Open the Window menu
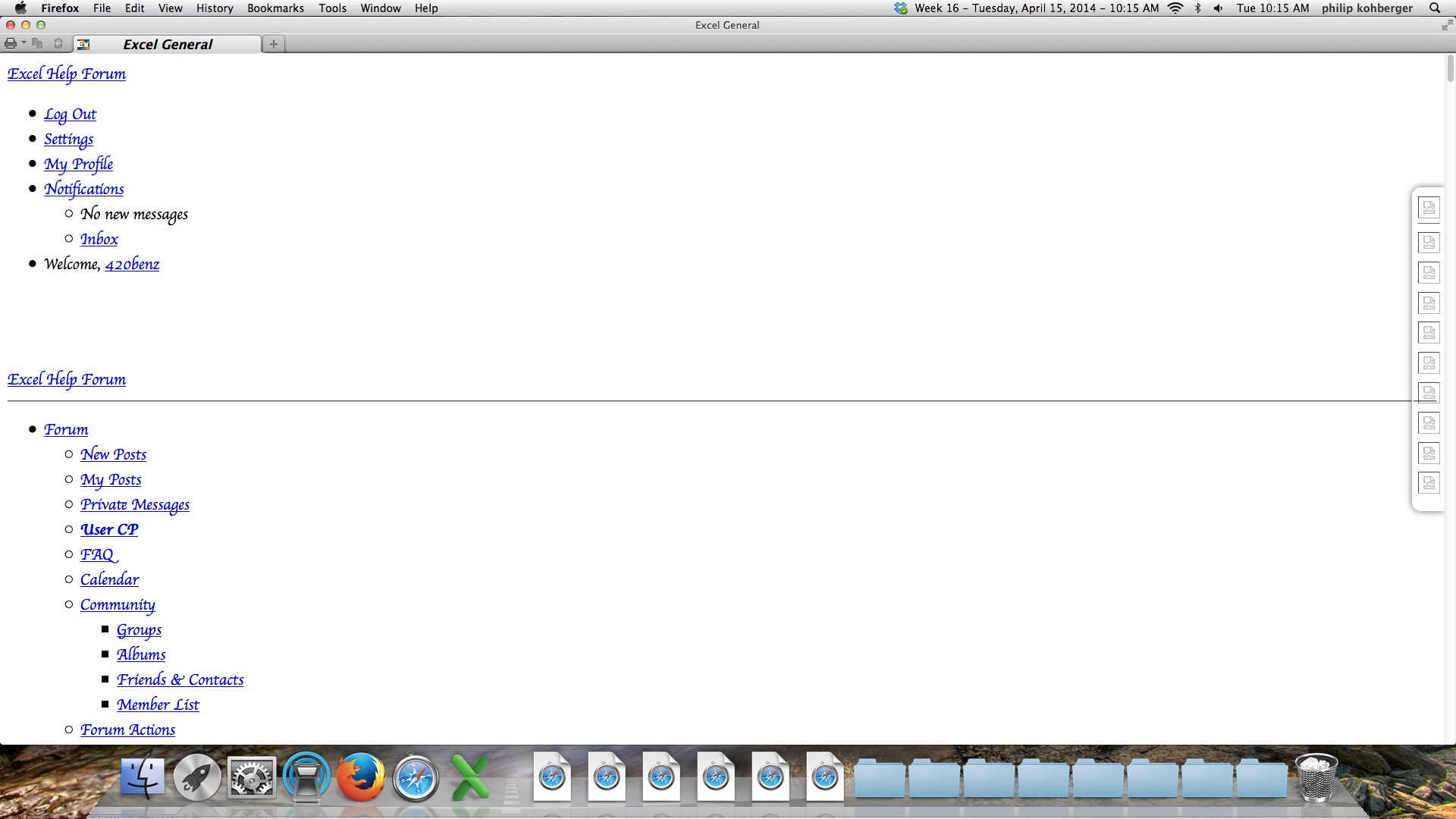This screenshot has height=819, width=1456. point(381,8)
